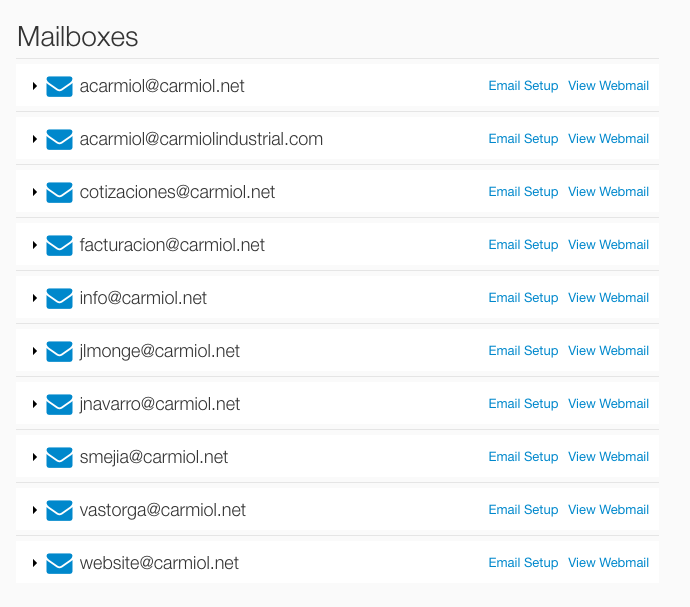This screenshot has height=607, width=690.
Task: Click the cotizaciones@carmiol.net mail icon
Action: tap(60, 192)
